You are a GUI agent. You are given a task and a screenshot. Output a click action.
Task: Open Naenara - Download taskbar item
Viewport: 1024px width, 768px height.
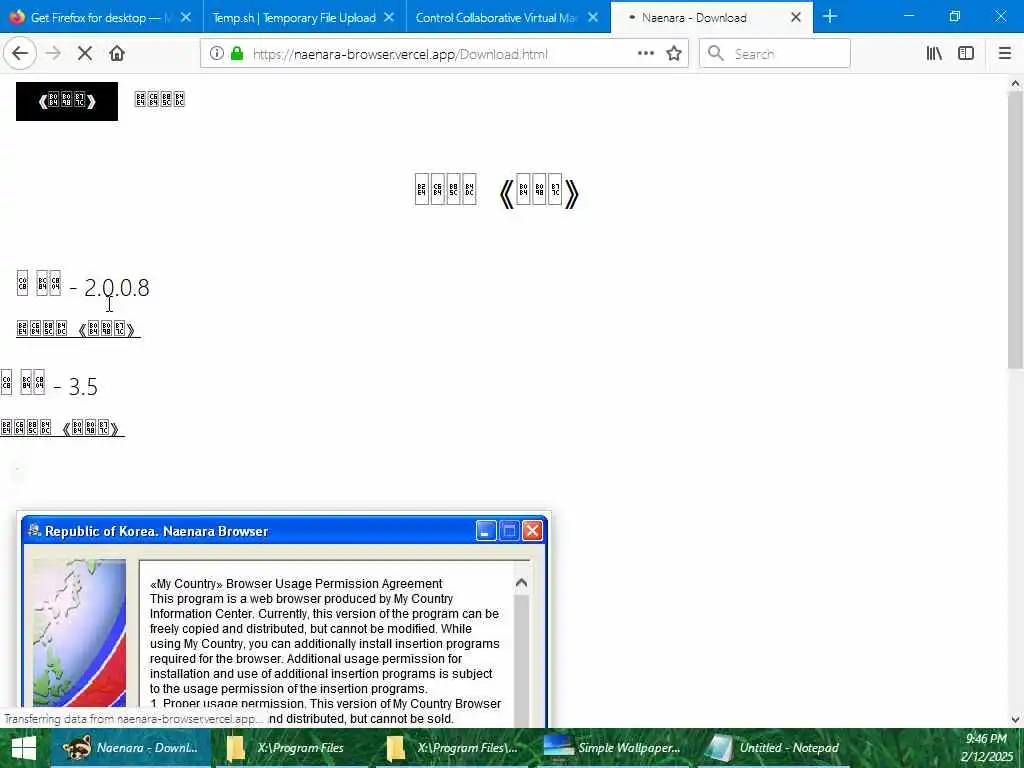pyautogui.click(x=131, y=748)
